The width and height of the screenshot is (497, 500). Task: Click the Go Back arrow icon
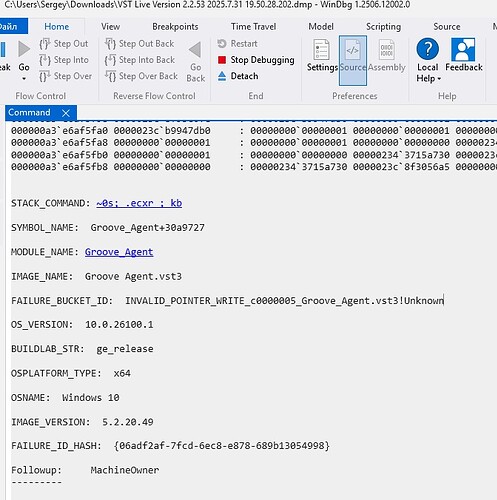tap(195, 49)
